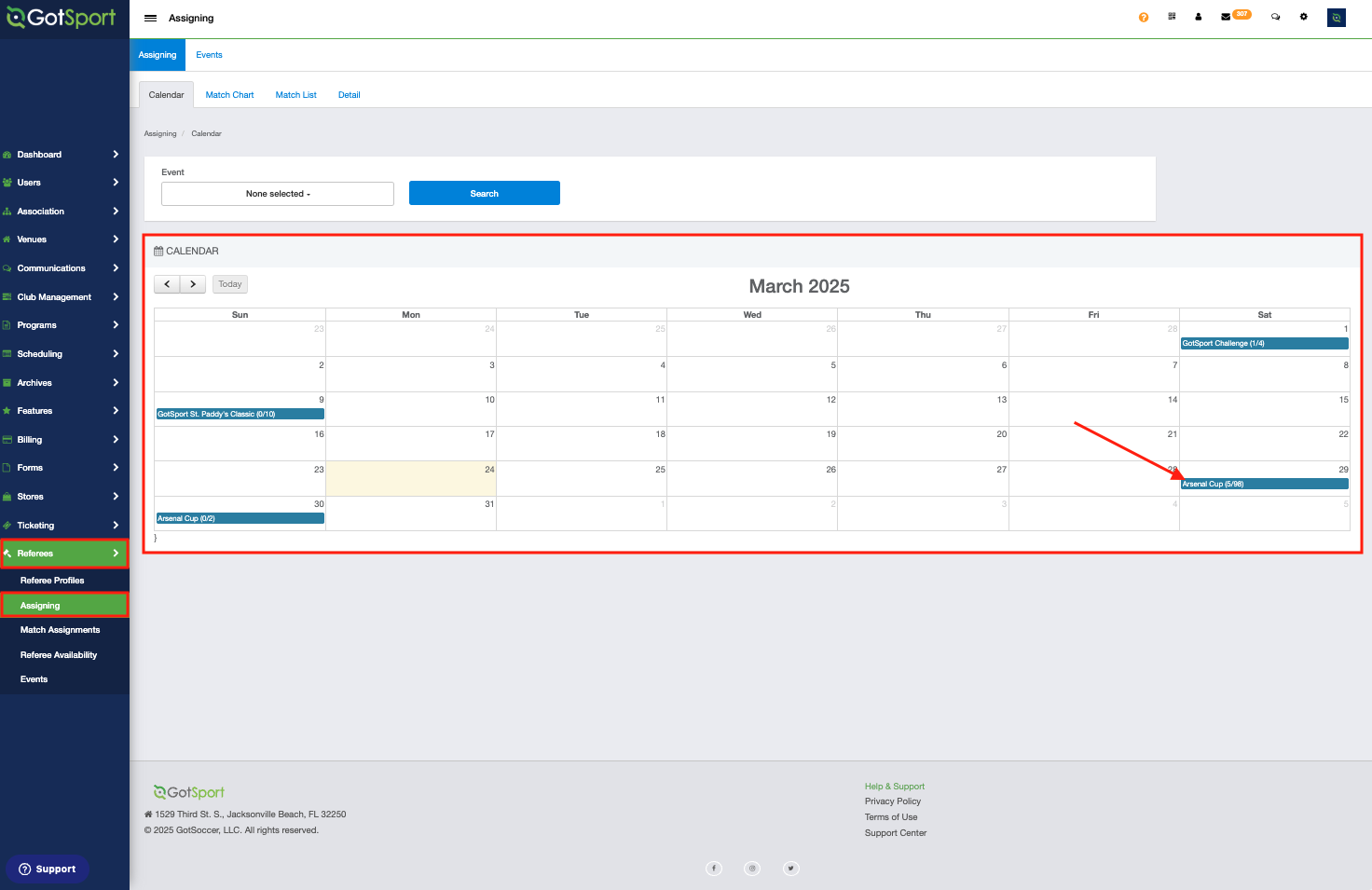Open the Support Center footer link
The image size is (1372, 890).
tap(896, 833)
